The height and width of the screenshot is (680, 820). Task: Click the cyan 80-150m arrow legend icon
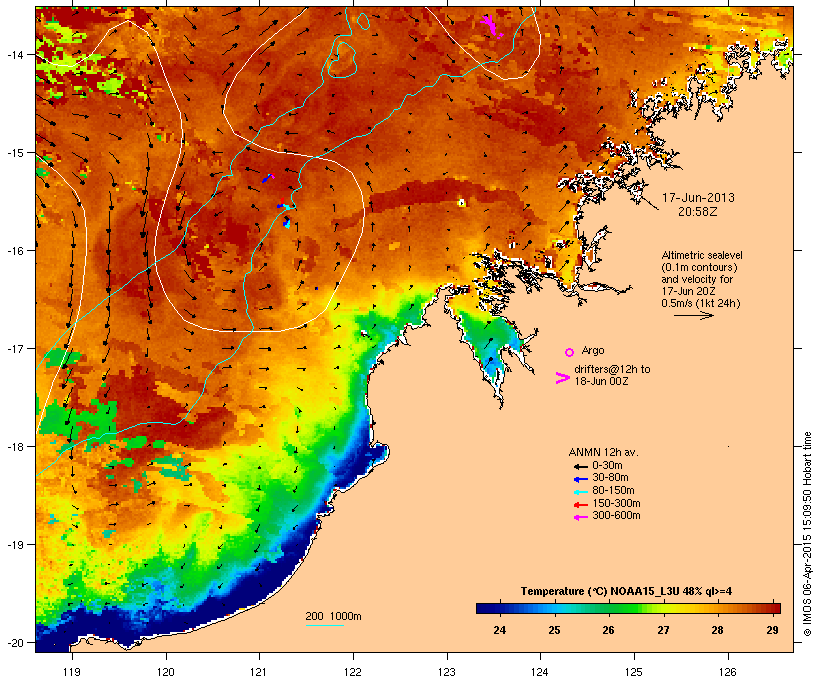coord(580,492)
